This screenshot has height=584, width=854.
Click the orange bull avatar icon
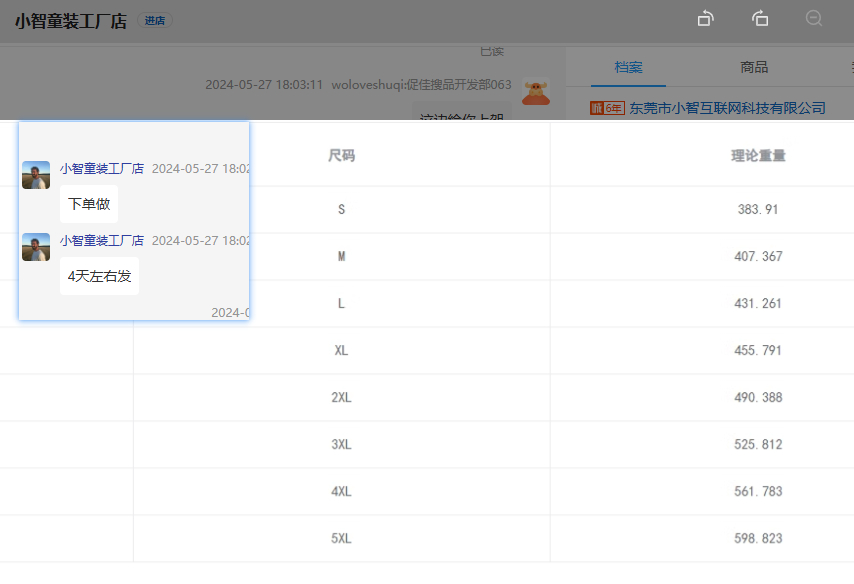click(x=536, y=91)
